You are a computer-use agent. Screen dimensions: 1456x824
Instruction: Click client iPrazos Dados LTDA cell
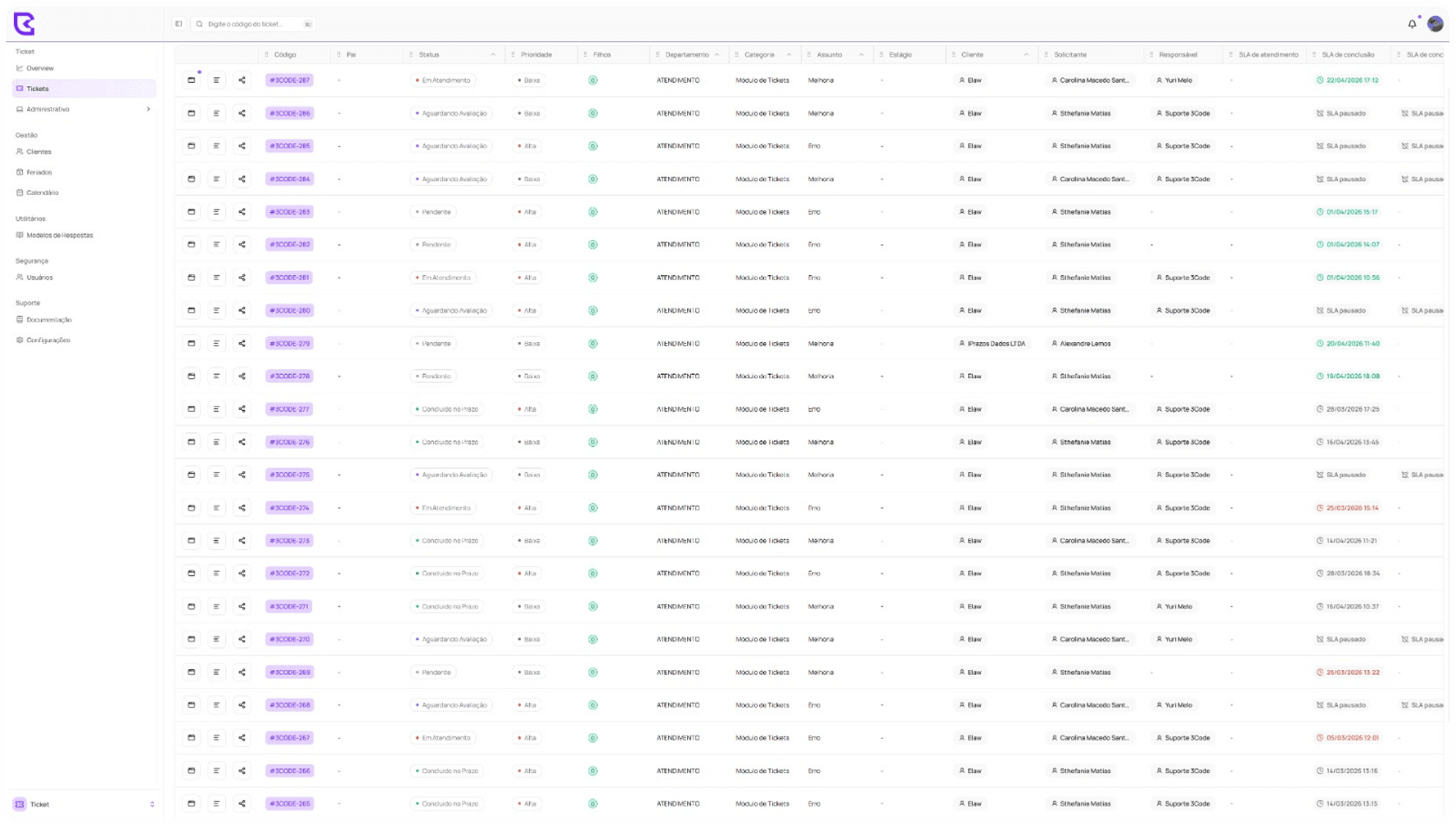(991, 343)
